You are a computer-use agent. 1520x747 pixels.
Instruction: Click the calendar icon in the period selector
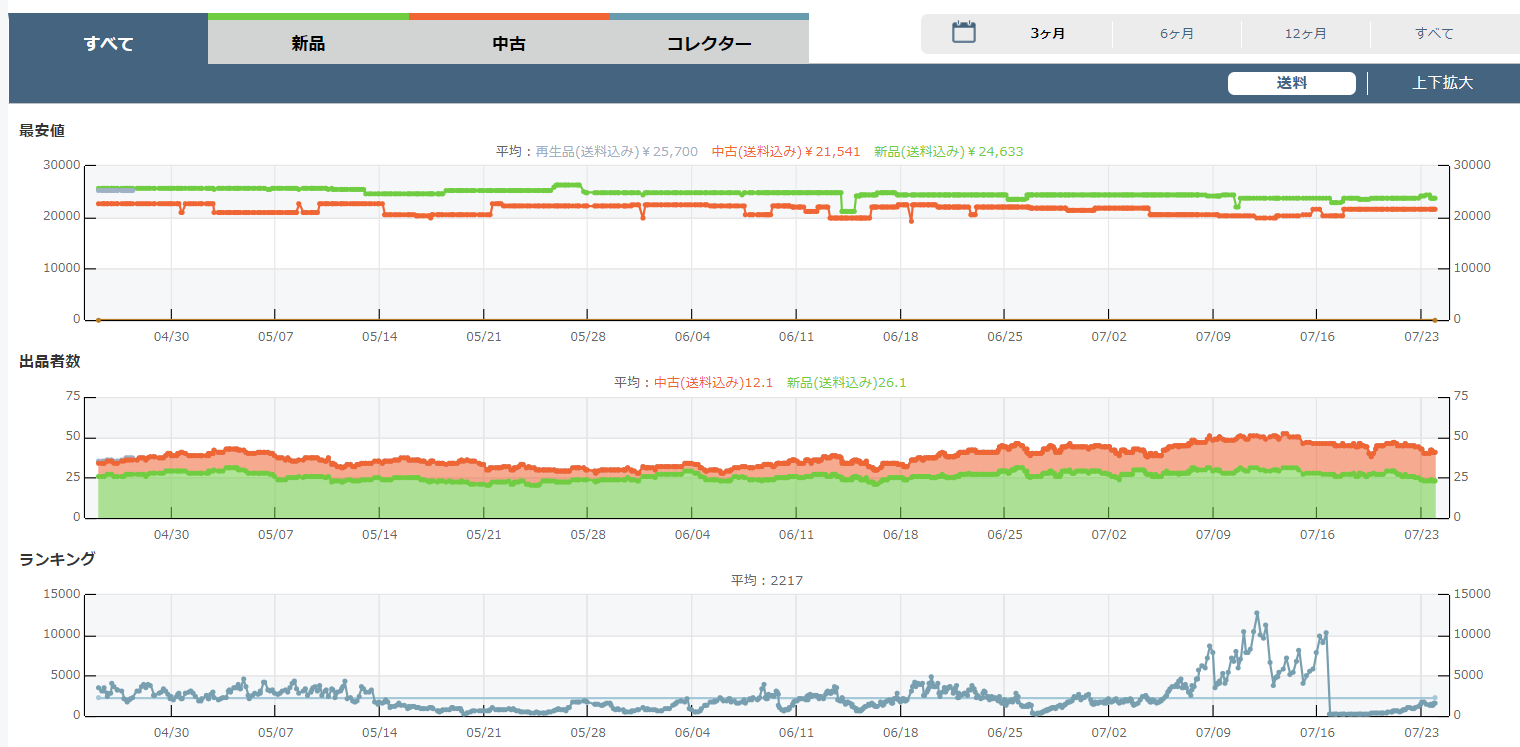(963, 33)
